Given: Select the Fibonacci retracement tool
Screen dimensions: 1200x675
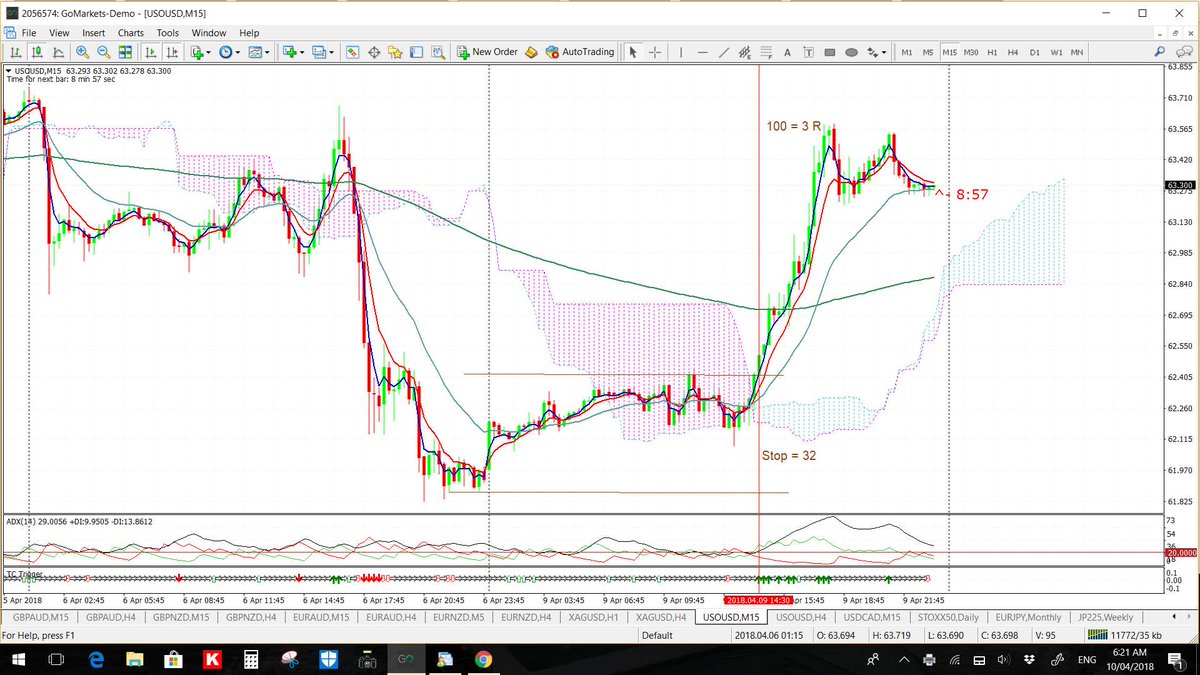Looking at the screenshot, I should coord(766,51).
